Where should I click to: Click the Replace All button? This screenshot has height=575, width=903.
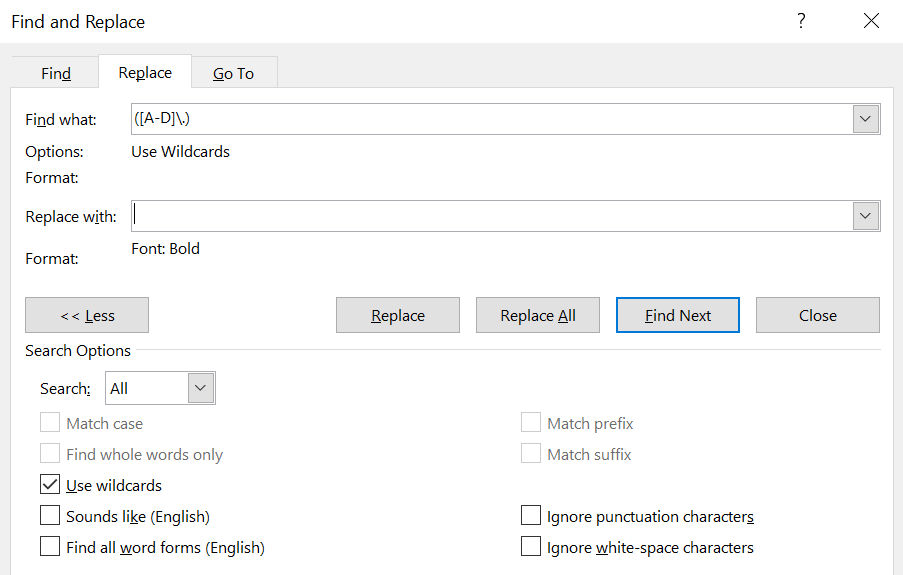538,315
